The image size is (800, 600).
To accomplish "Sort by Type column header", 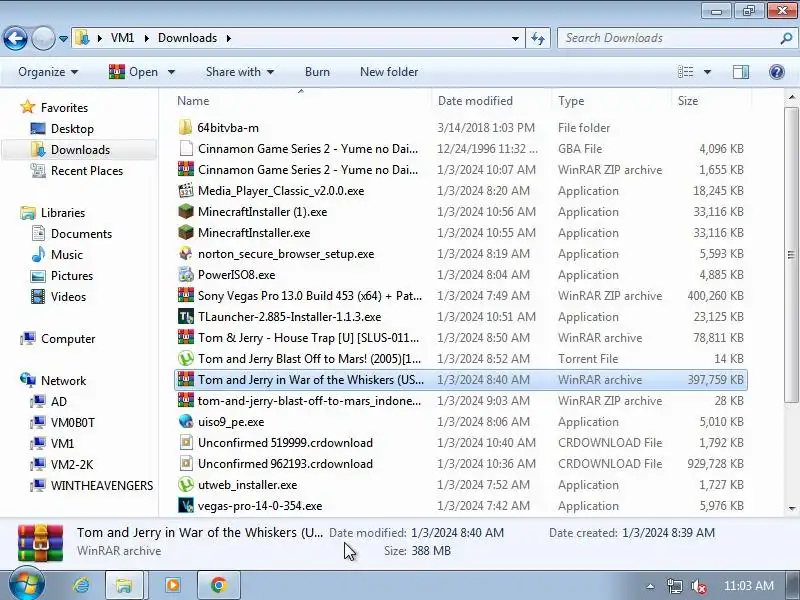I will [611, 101].
